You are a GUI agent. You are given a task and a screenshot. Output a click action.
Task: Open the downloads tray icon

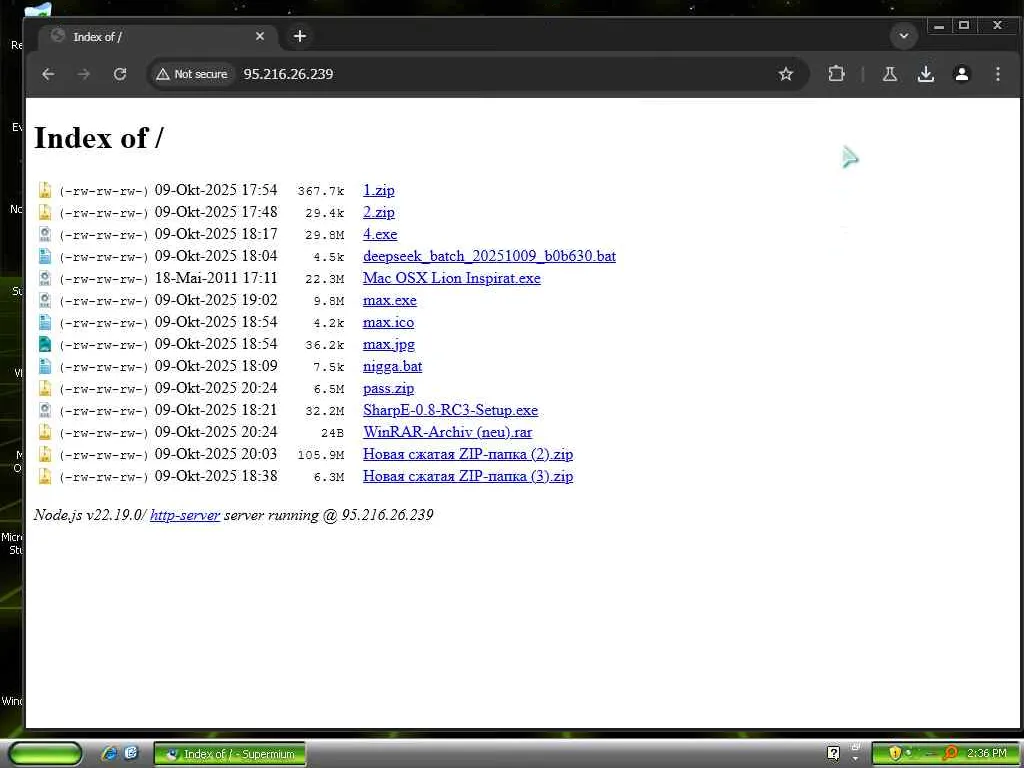(925, 74)
